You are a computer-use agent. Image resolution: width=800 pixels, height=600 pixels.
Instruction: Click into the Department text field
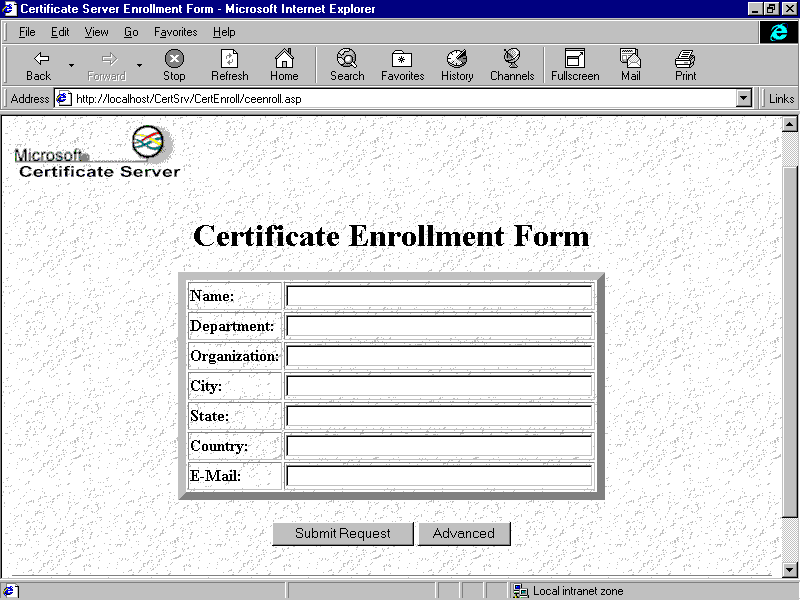click(439, 326)
